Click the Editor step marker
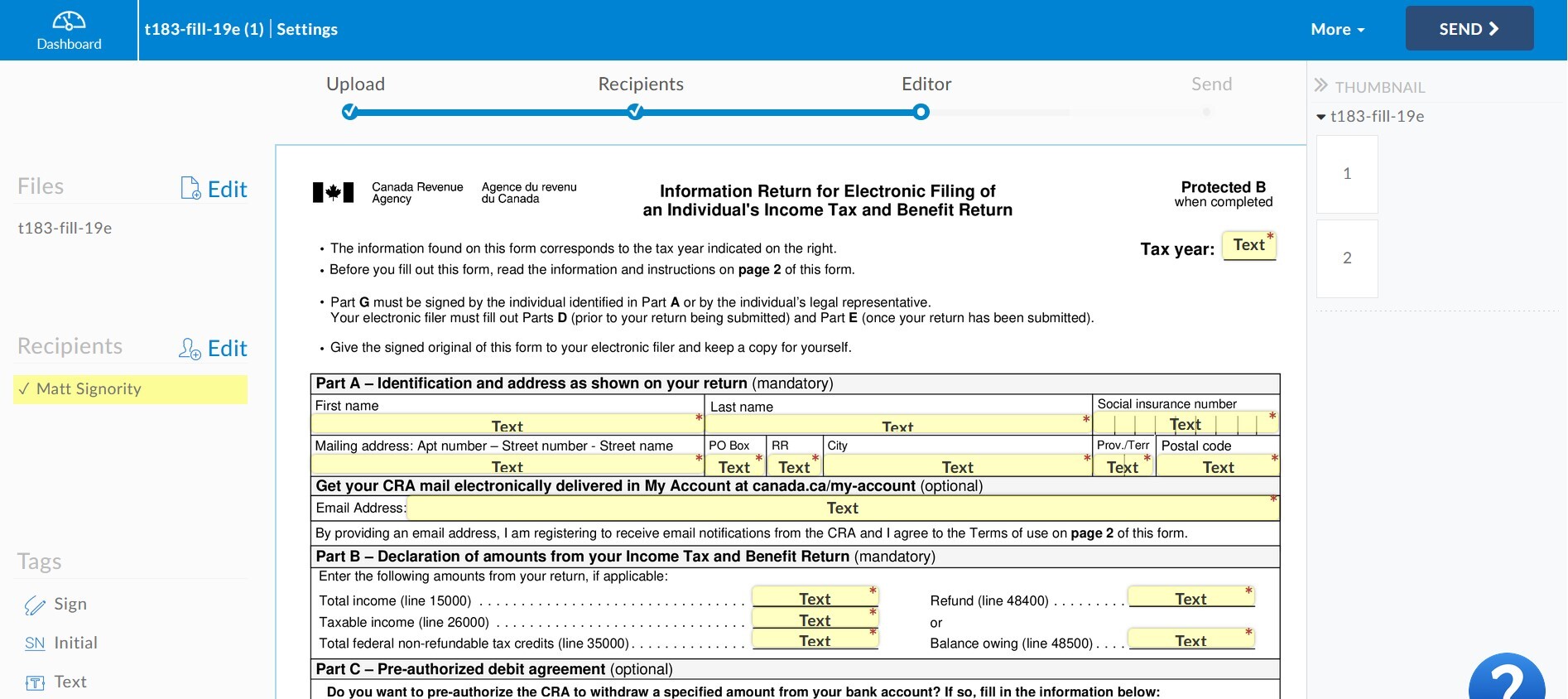 pyautogui.click(x=921, y=112)
